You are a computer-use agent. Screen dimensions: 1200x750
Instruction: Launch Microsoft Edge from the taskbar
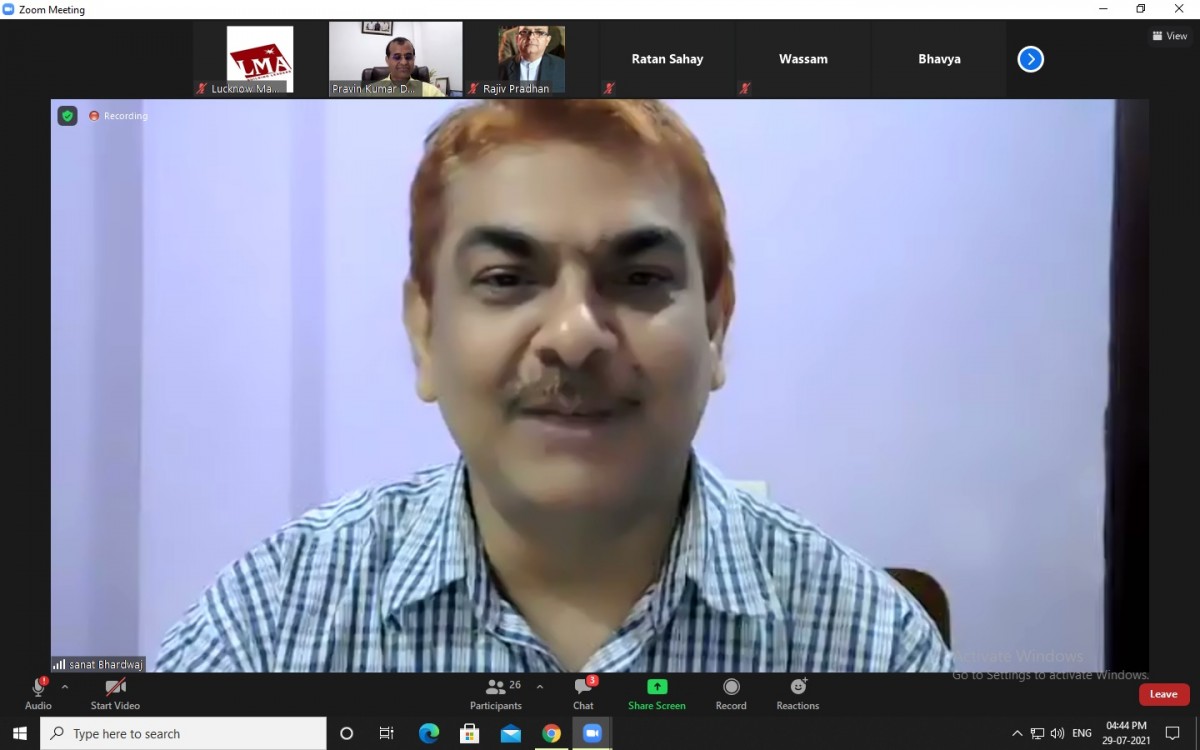click(x=429, y=733)
